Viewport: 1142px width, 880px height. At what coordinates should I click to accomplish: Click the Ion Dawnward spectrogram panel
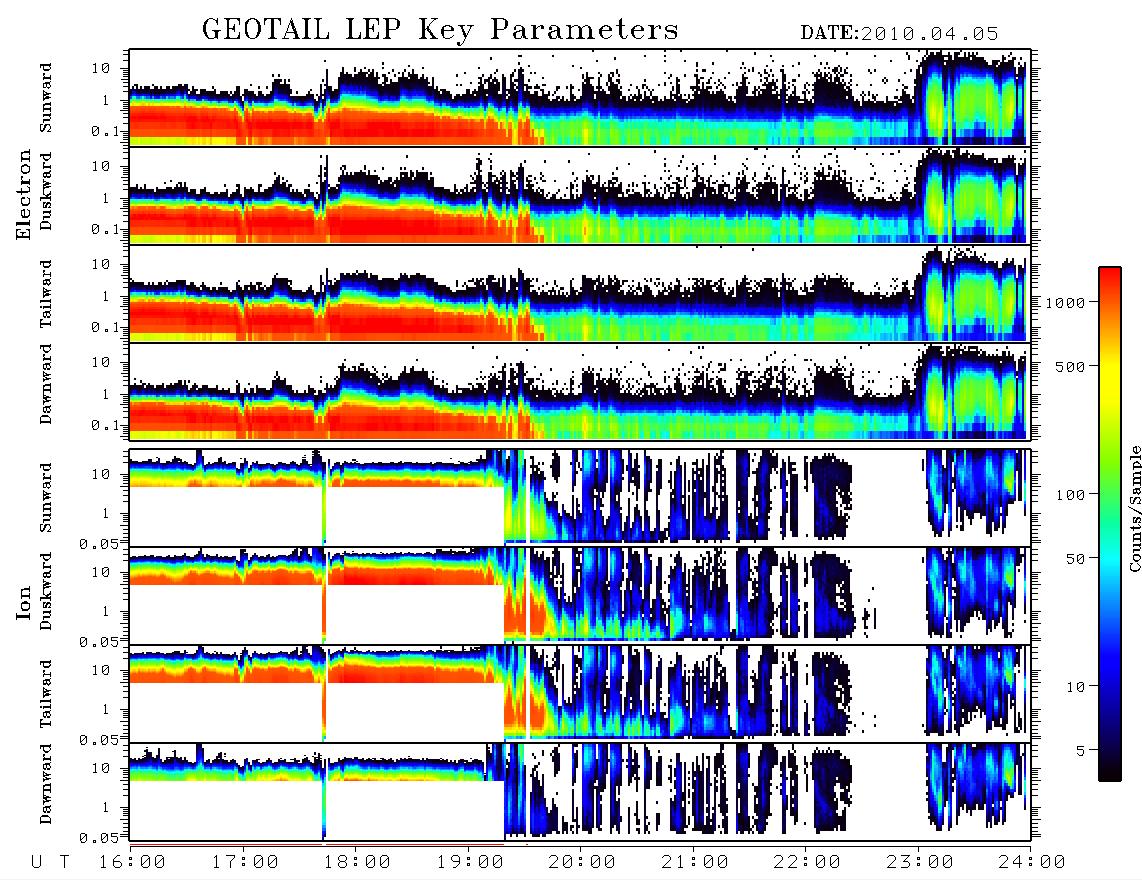(x=580, y=792)
